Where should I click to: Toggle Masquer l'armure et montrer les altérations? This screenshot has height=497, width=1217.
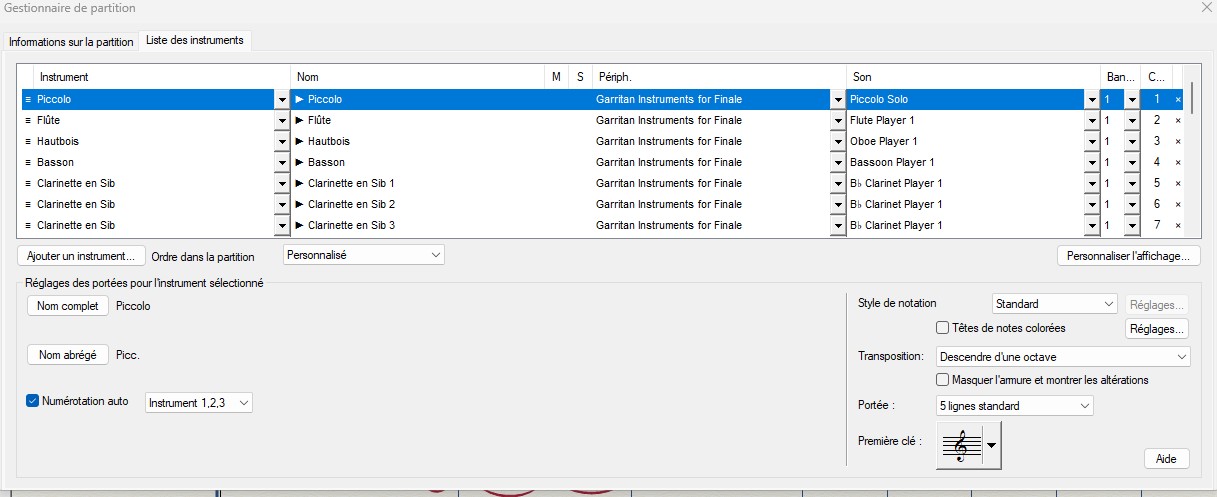point(942,380)
